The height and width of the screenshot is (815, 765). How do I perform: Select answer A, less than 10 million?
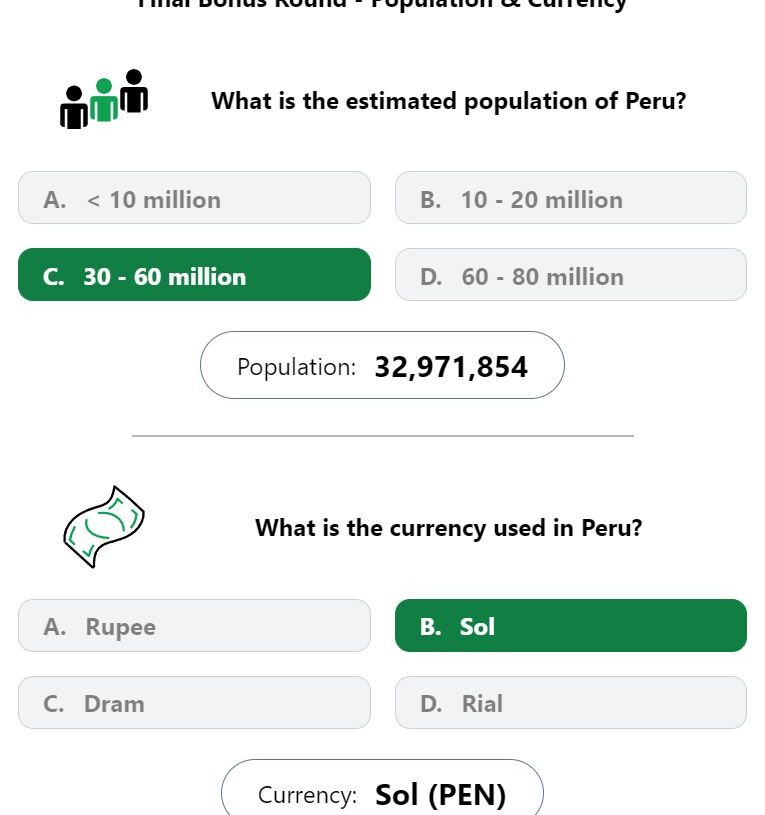tap(194, 198)
